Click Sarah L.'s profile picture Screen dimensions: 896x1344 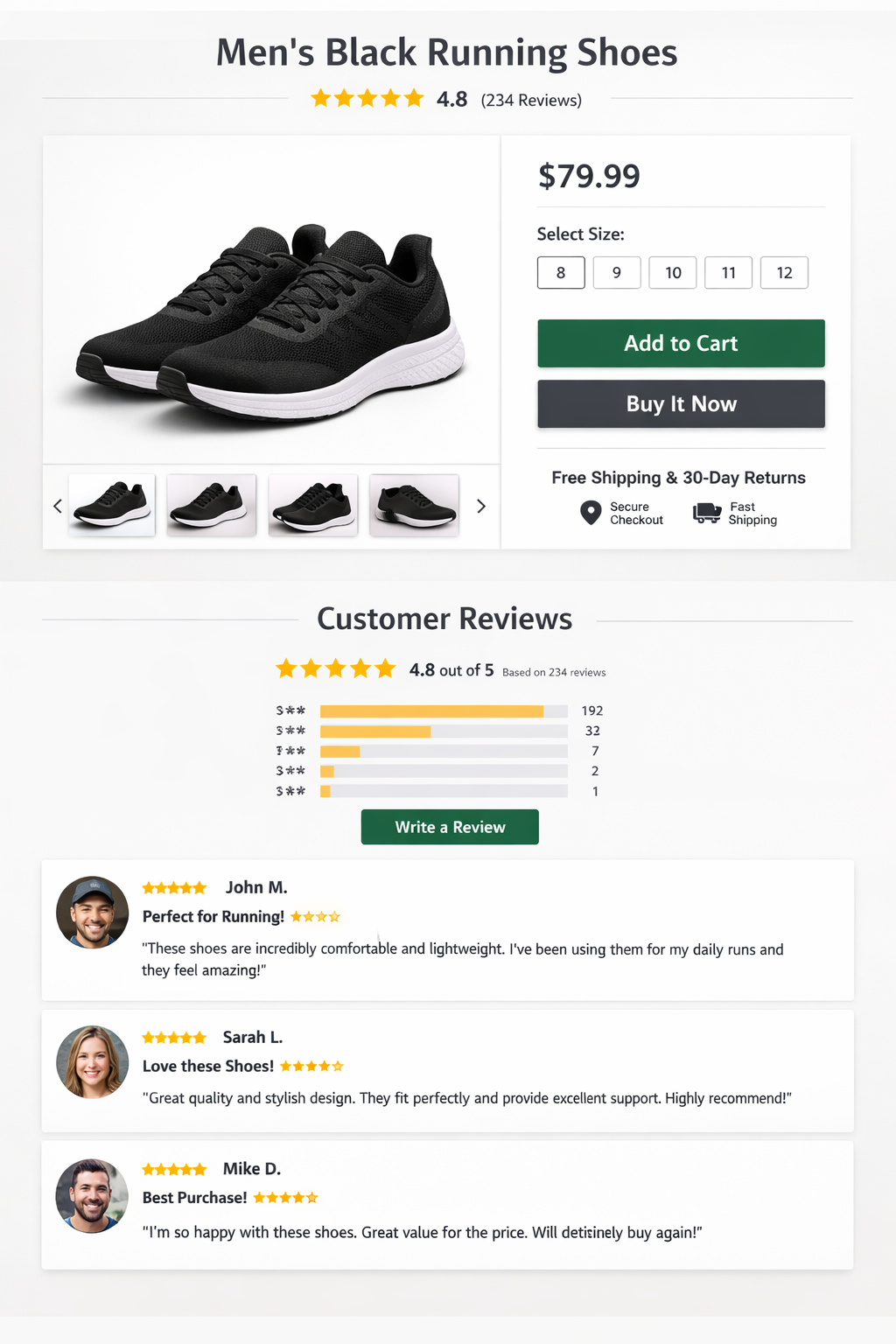point(91,1062)
